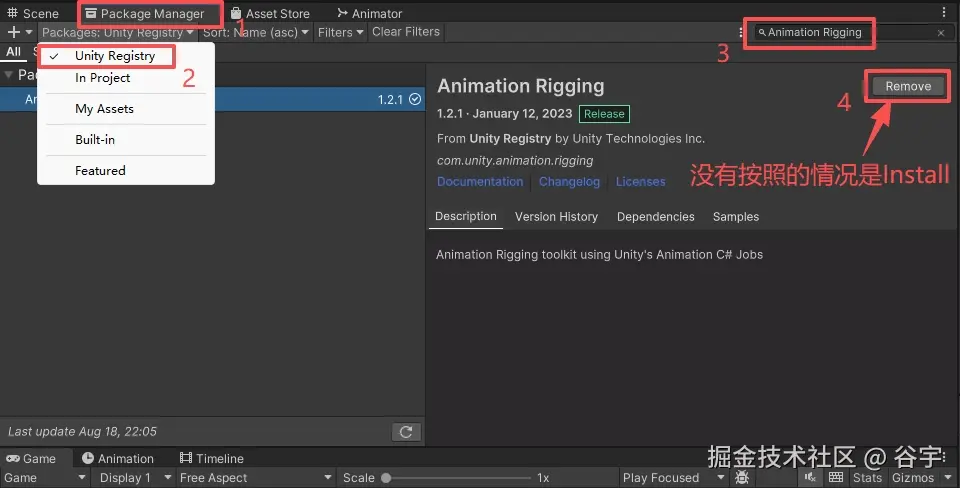Switch to the Game tab
Viewport: 960px width, 488px height.
31,459
